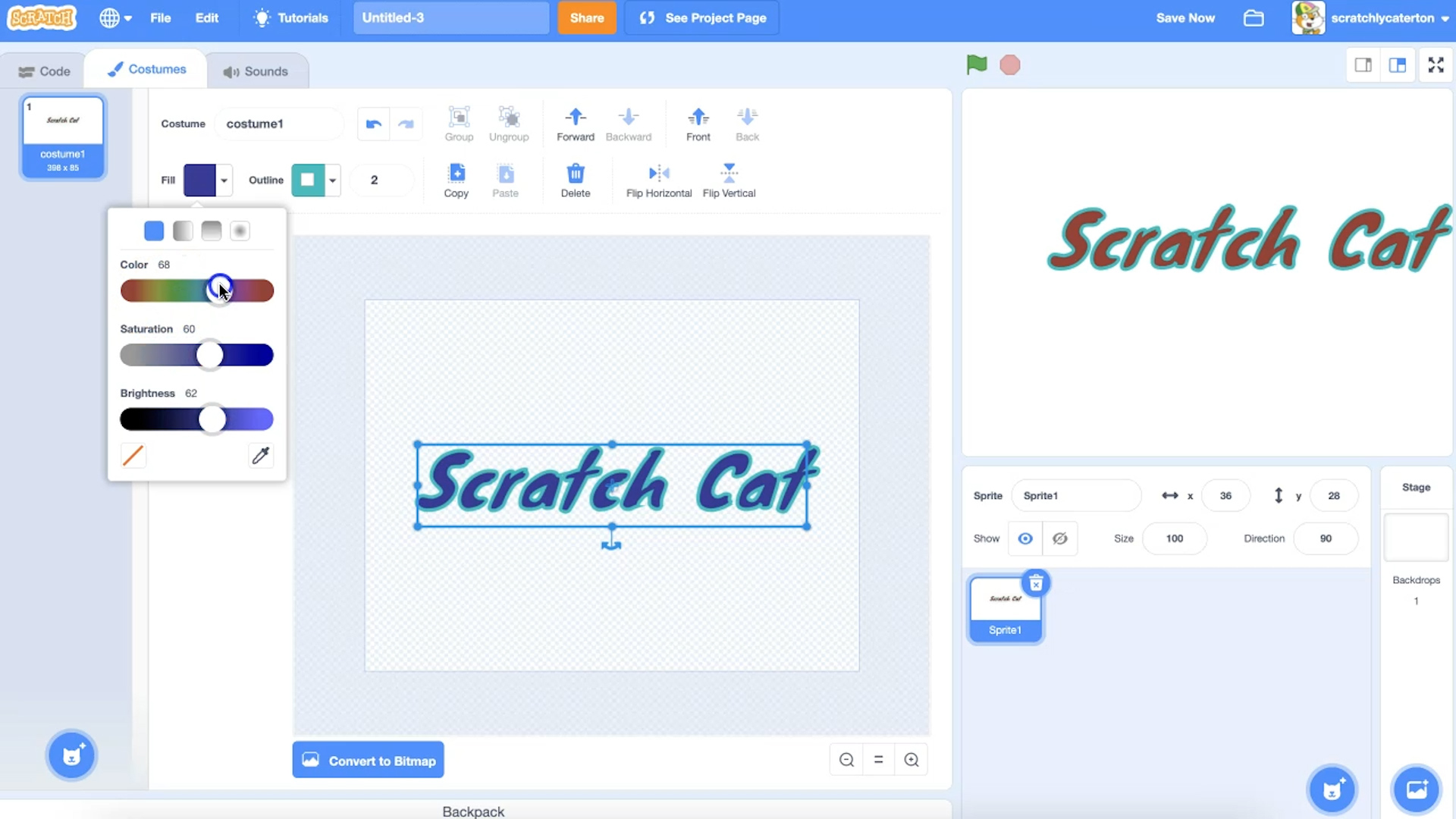The height and width of the screenshot is (819, 1456).
Task: Delete Sprite1 with trash badge
Action: (x=1036, y=583)
